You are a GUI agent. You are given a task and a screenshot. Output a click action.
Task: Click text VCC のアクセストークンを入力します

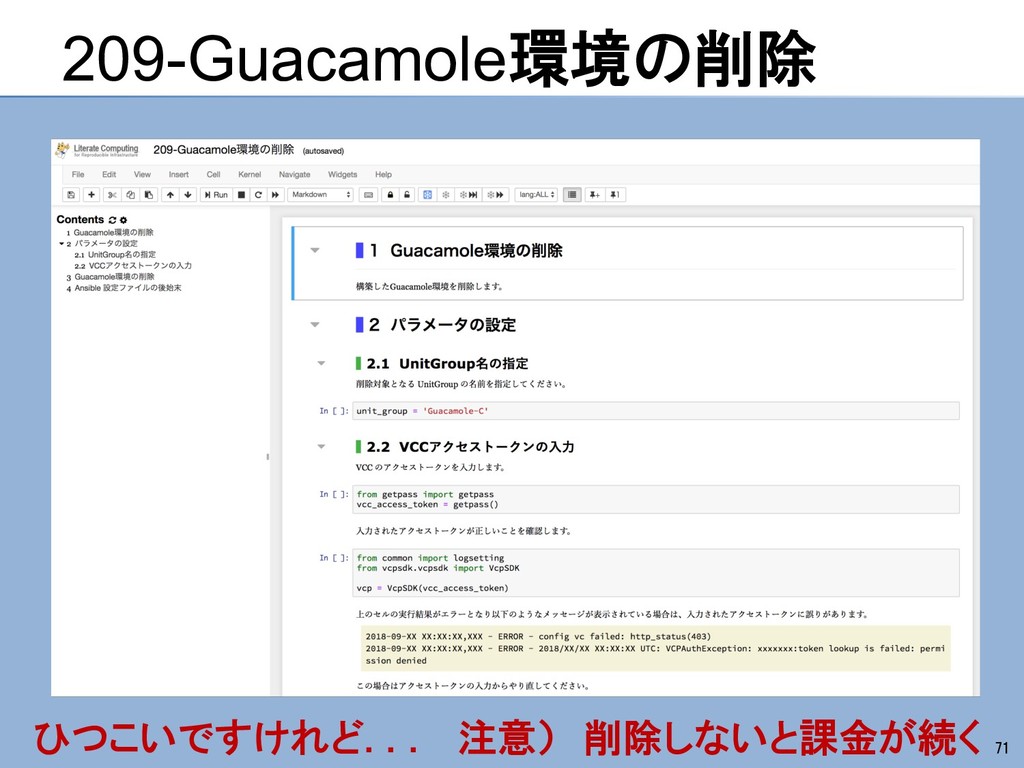430,467
